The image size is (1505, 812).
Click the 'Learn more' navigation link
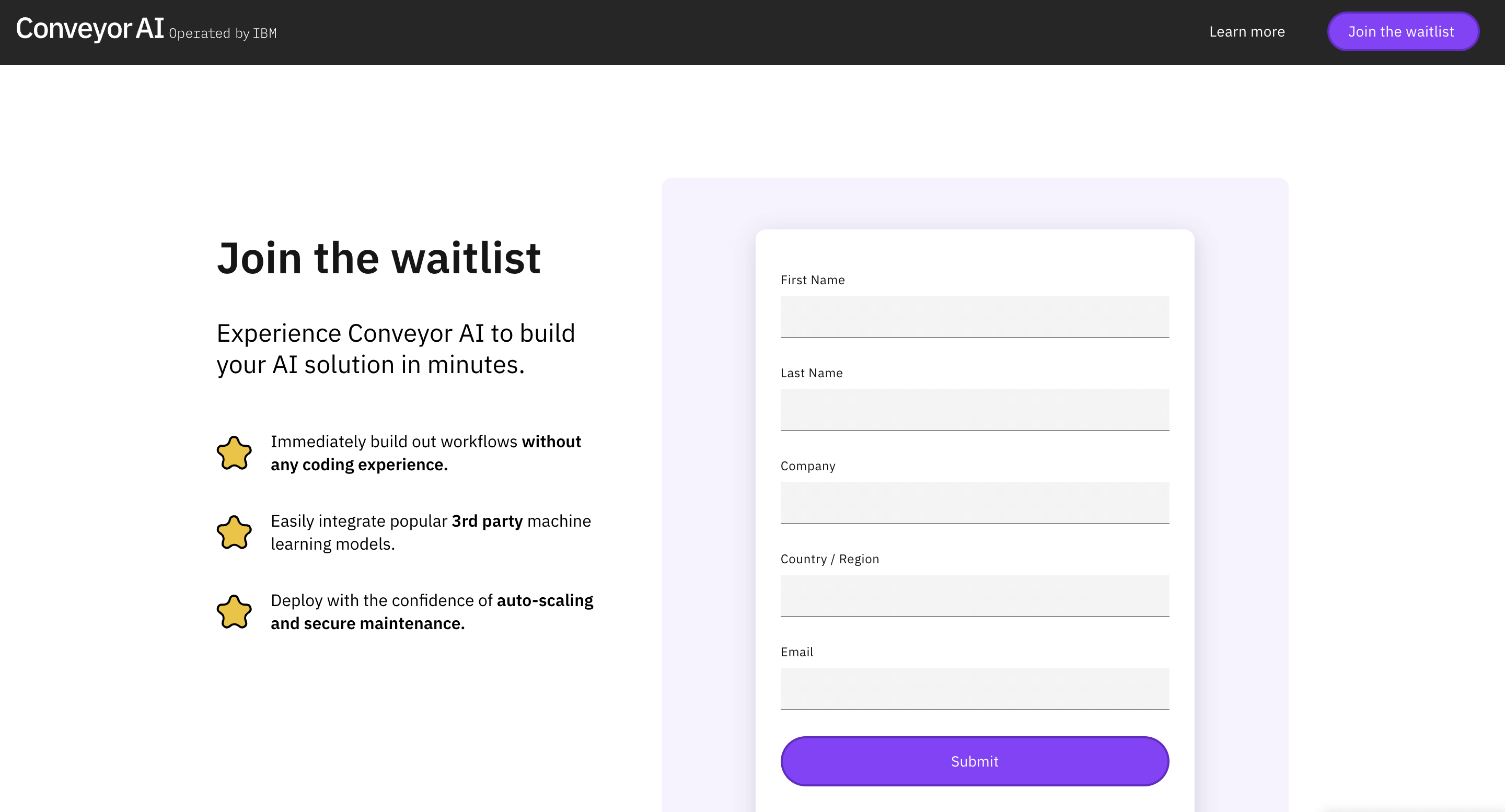[1247, 31]
